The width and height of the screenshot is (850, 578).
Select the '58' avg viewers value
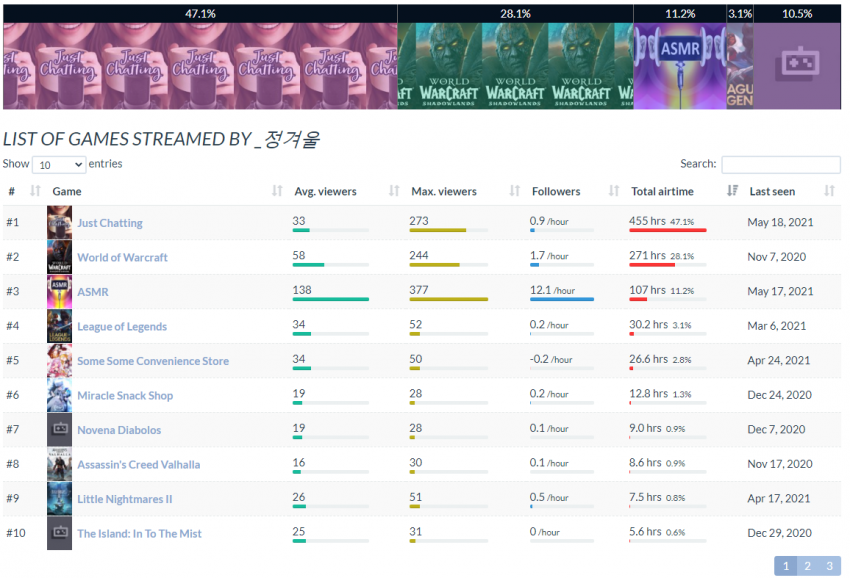(299, 255)
